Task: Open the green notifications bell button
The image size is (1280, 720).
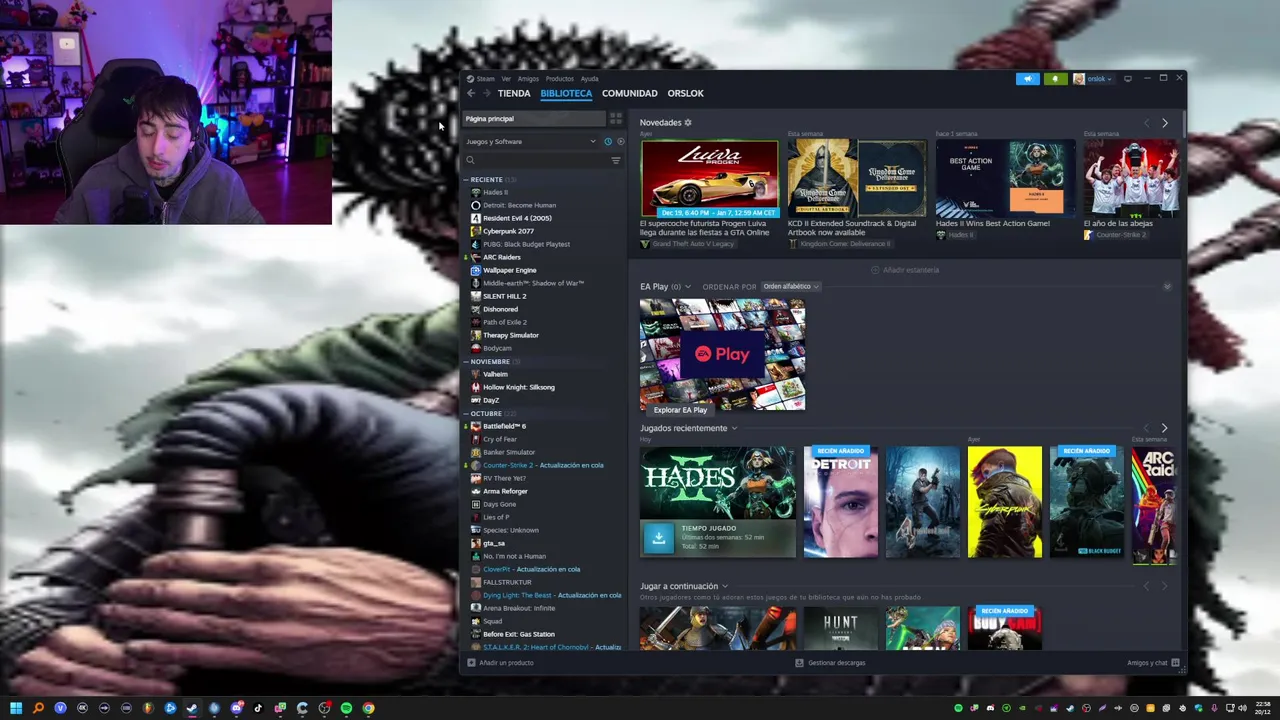Action: tap(1055, 79)
